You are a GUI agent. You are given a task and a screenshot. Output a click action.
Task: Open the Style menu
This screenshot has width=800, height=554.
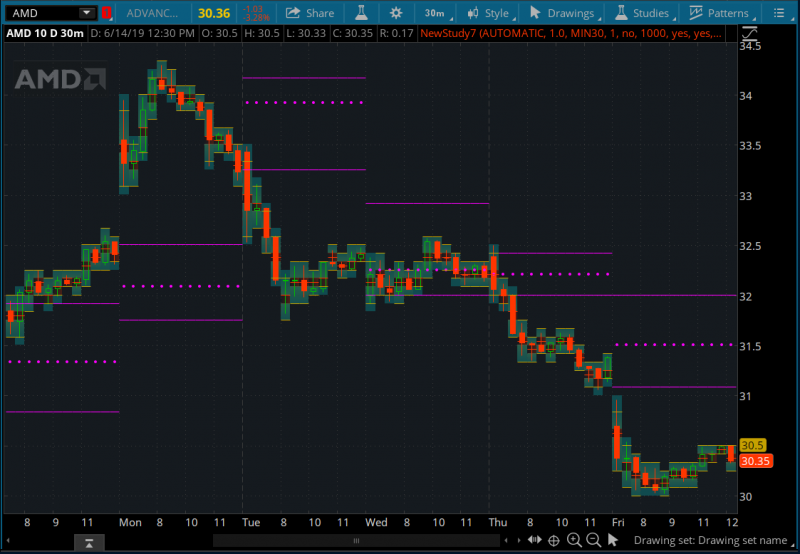pos(487,13)
